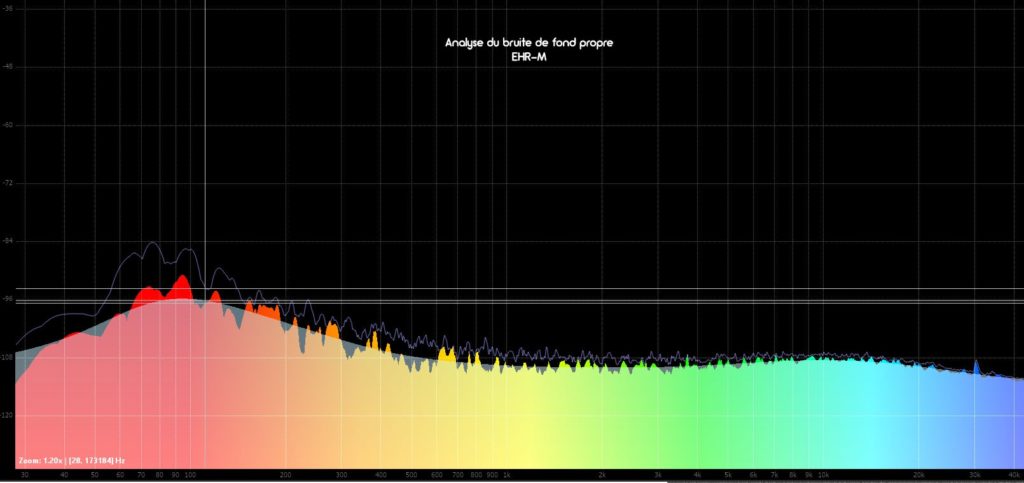The image size is (1024, 483).
Task: Click the 200 Hz frequency axis label
Action: pyautogui.click(x=285, y=475)
